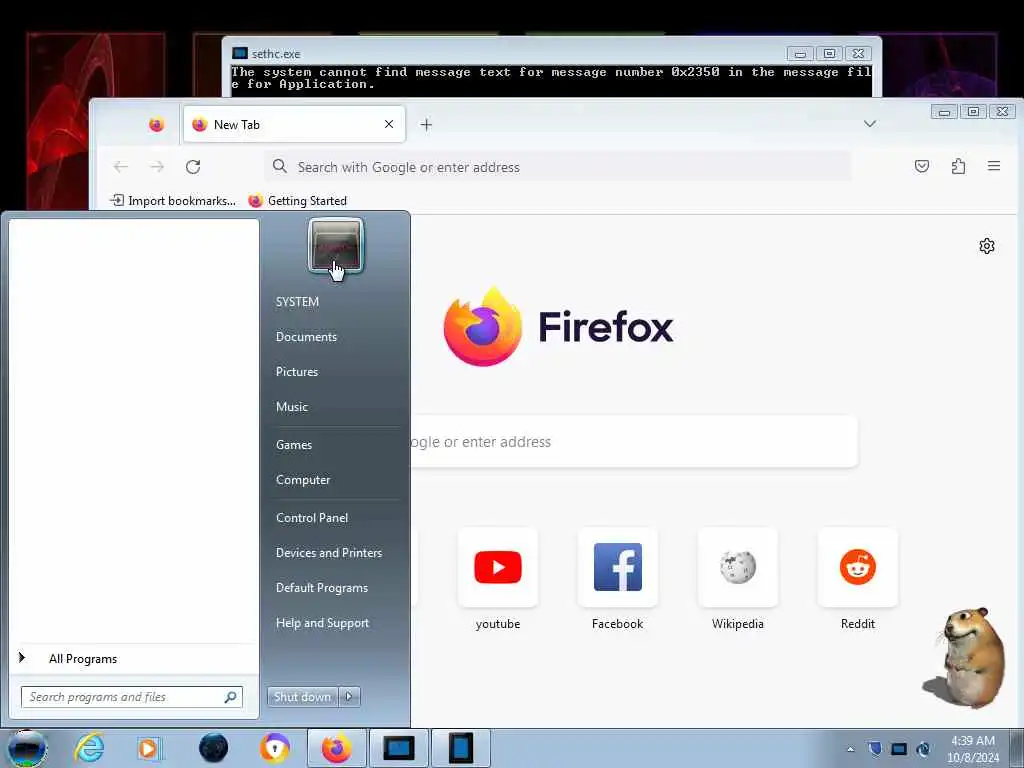The height and width of the screenshot is (768, 1024).
Task: Select the blue tablet taskbar button
Action: [x=460, y=748]
